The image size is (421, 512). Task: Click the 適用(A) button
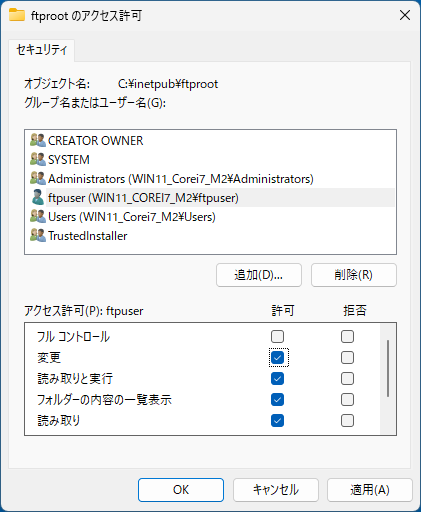click(370, 490)
